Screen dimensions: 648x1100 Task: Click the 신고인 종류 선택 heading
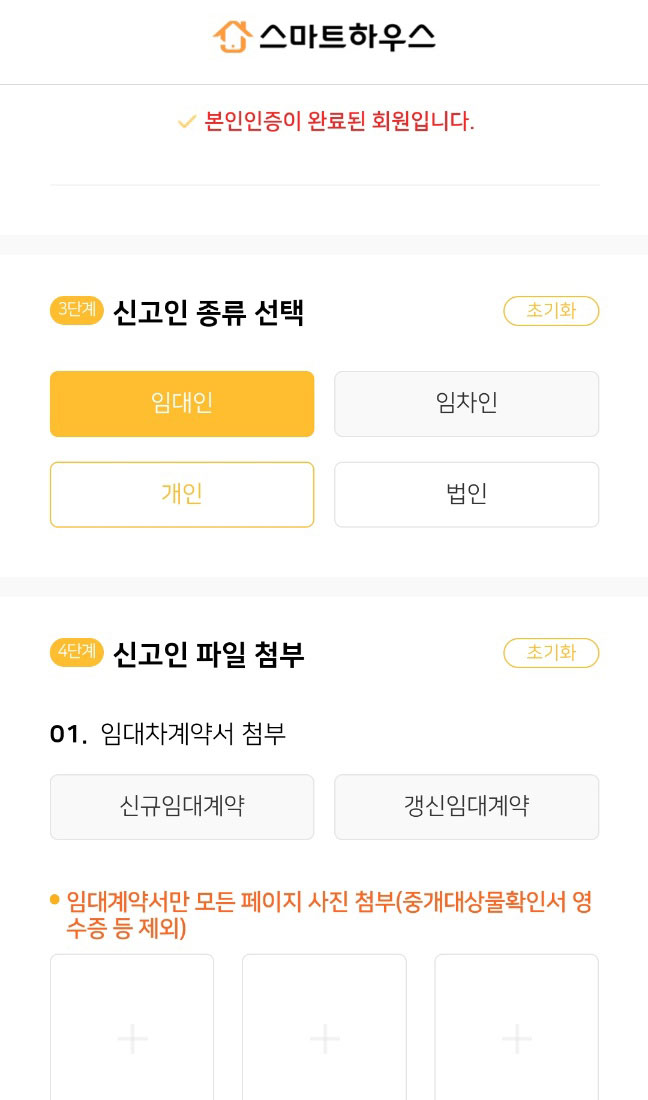pos(208,313)
